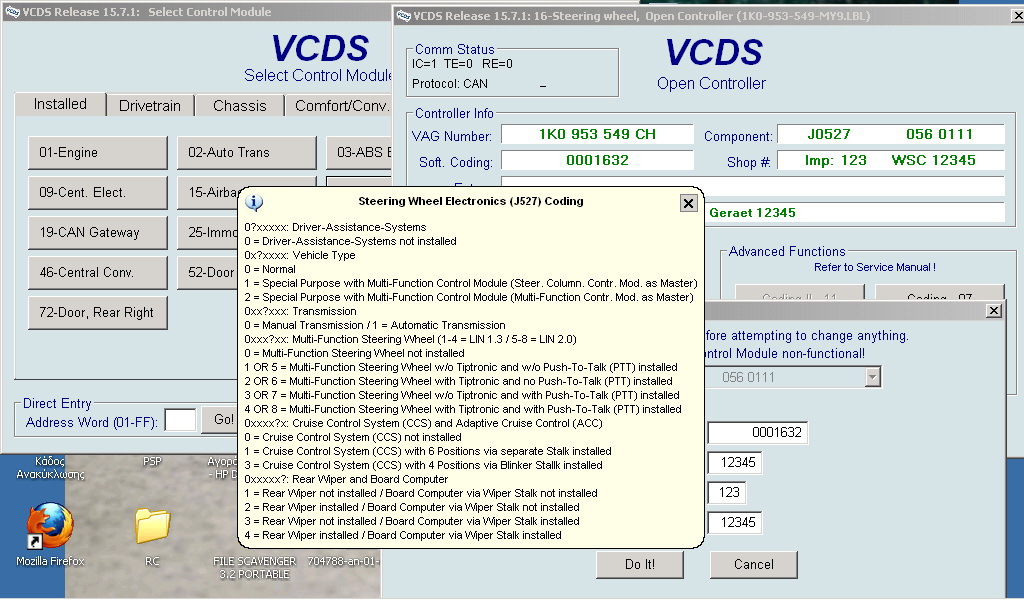The image size is (1024, 600).
Task: Click '0x?xxxx: Vehicle Type' help line
Action: [300, 255]
